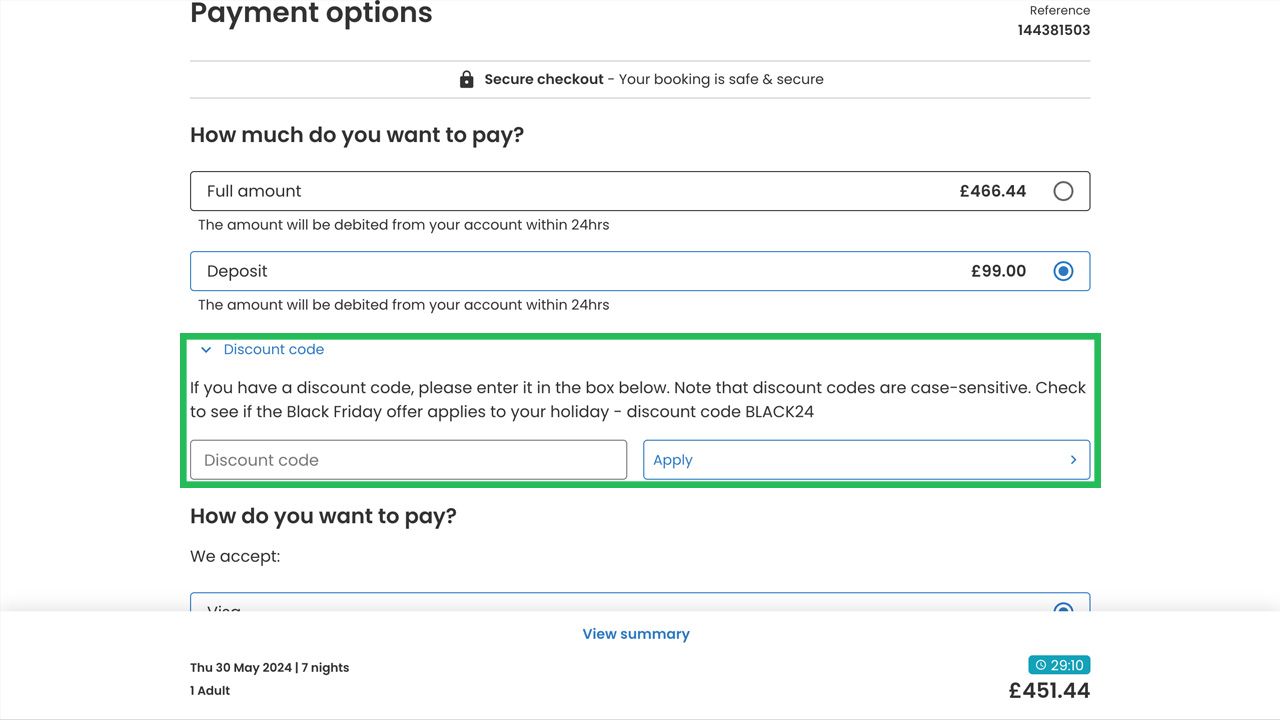This screenshot has width=1280, height=720.
Task: Click the right arrow on the Apply button
Action: [x=1073, y=460]
